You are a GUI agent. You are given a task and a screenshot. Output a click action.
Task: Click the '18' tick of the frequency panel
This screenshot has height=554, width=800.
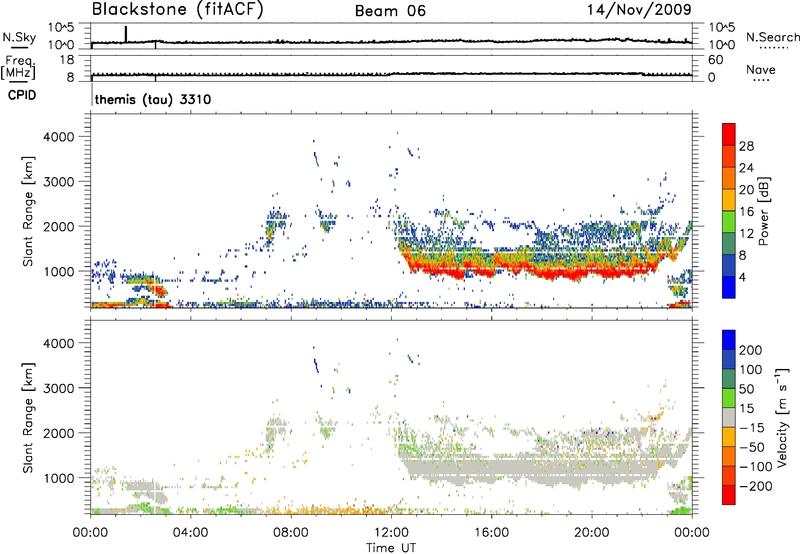(x=66, y=60)
